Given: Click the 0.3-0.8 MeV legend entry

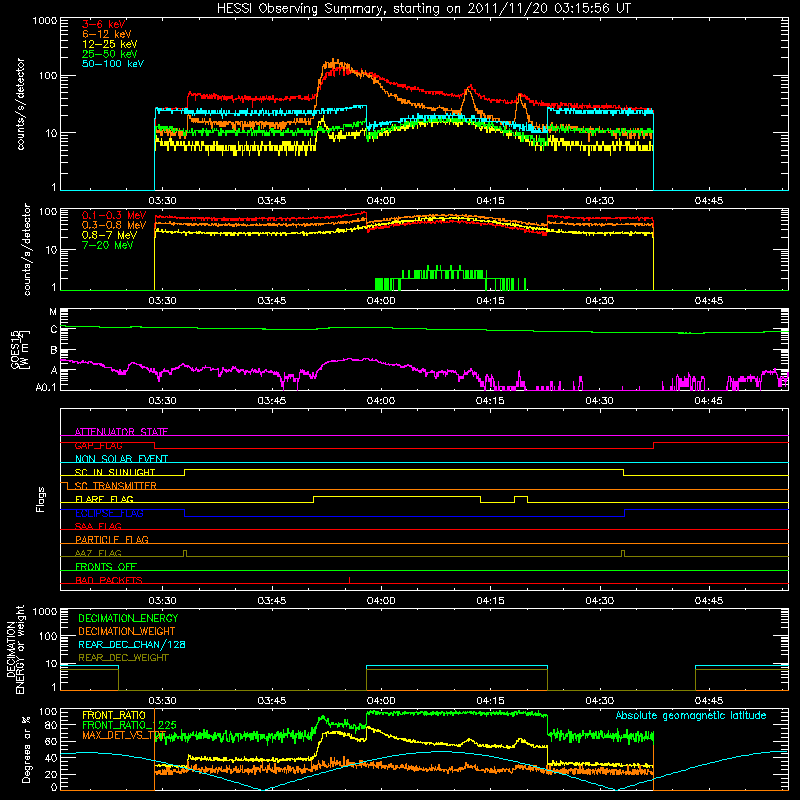Looking at the screenshot, I should [x=114, y=225].
